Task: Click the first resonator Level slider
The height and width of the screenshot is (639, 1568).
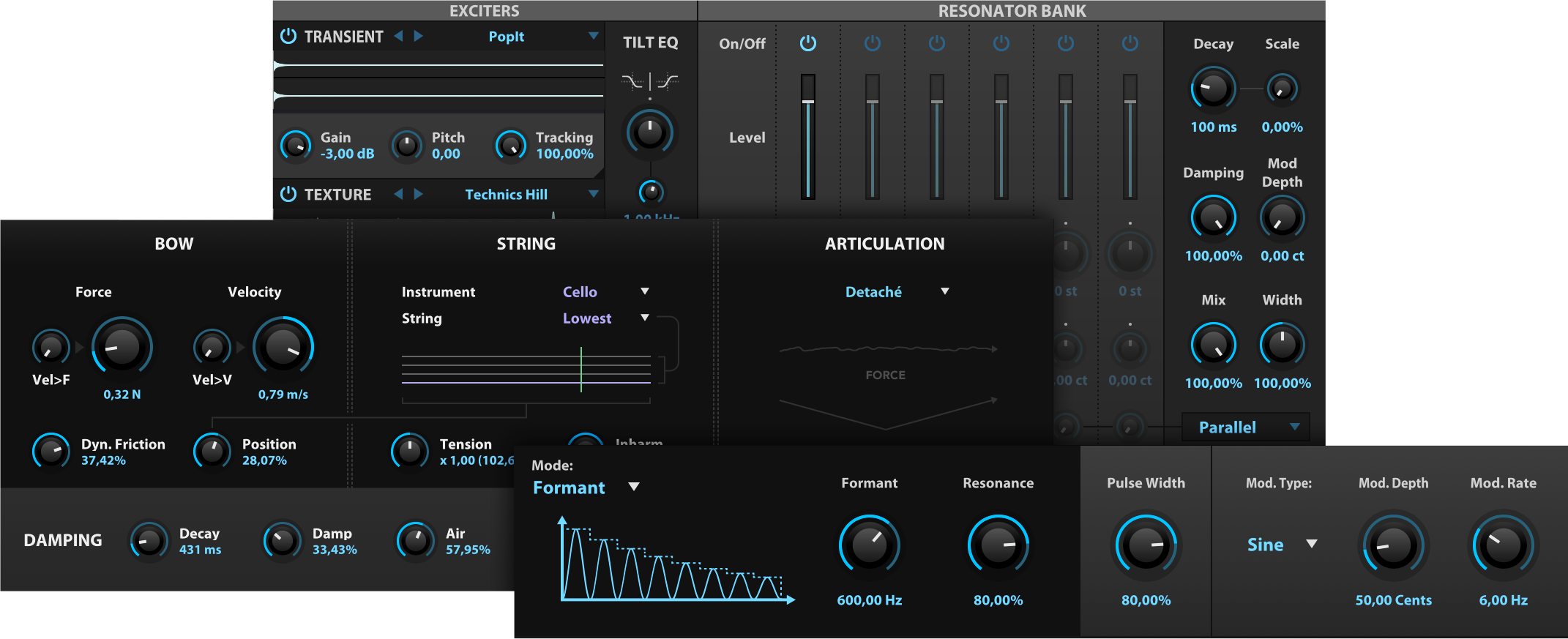Action: (807, 137)
